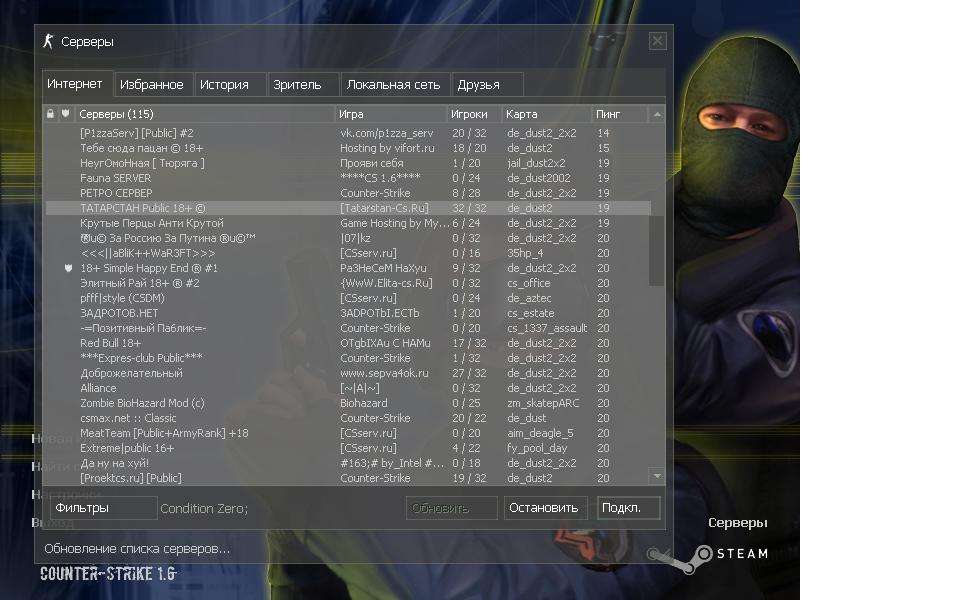Image resolution: width=960 pixels, height=600 pixels.
Task: Select Элитный Рай 18+ #2 server
Action: [x=348, y=283]
